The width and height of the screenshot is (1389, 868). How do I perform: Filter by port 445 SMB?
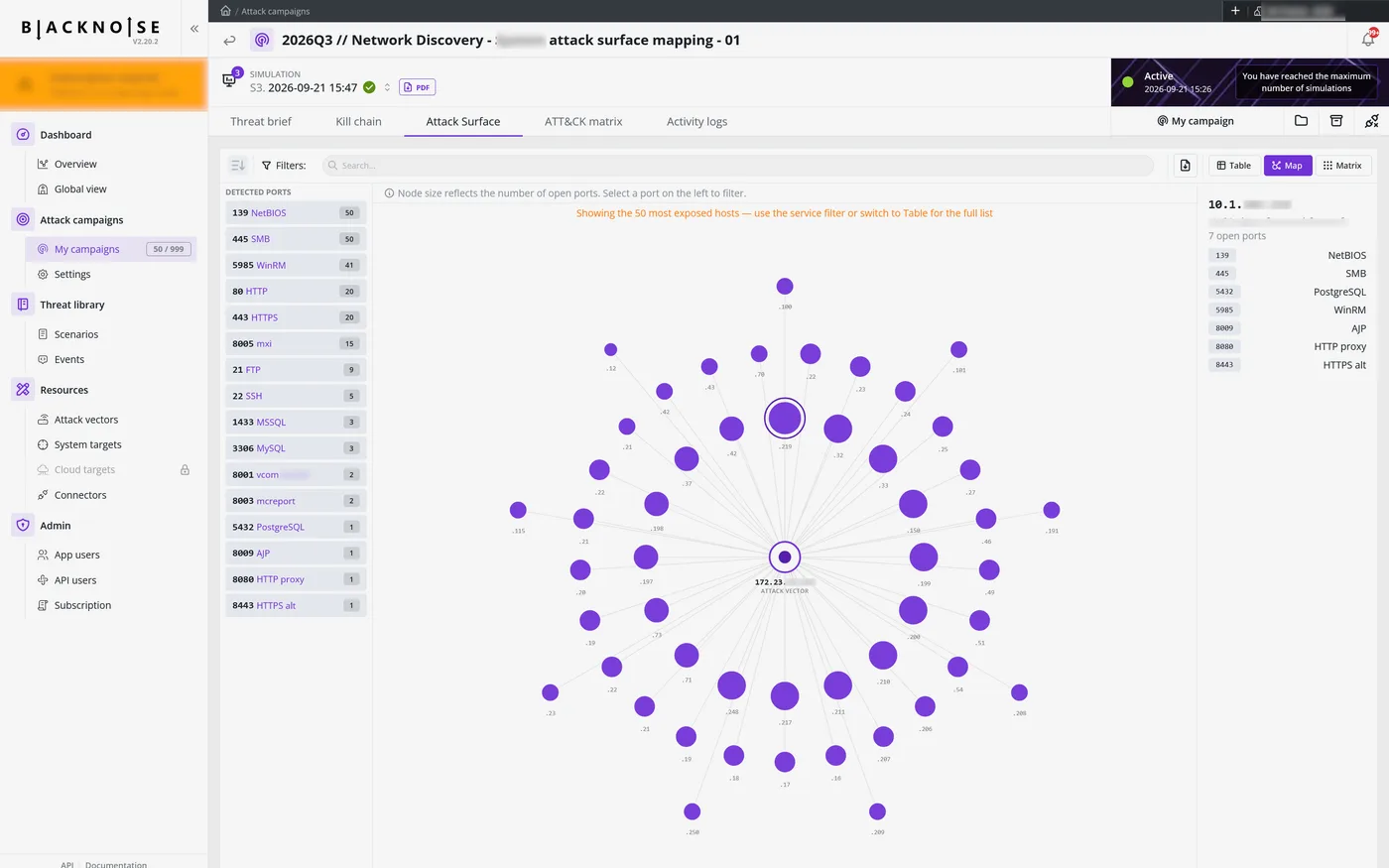(296, 239)
